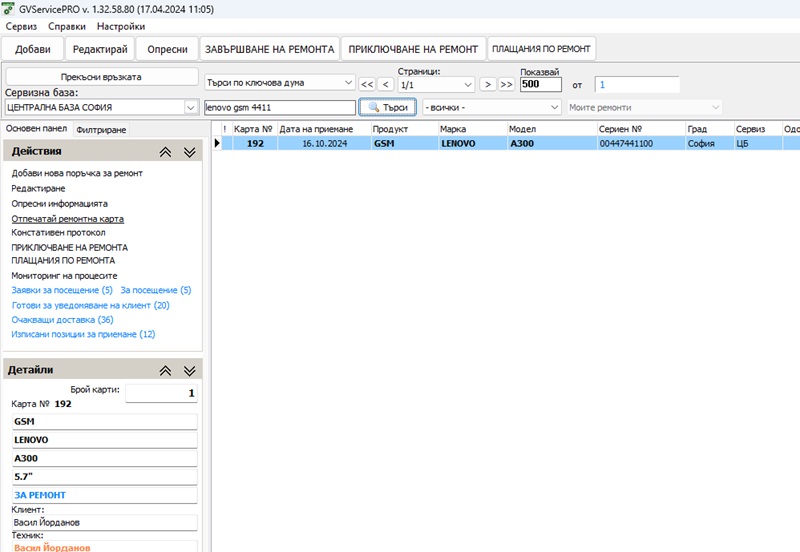
Task: Go to next page with > button
Action: [x=488, y=84]
